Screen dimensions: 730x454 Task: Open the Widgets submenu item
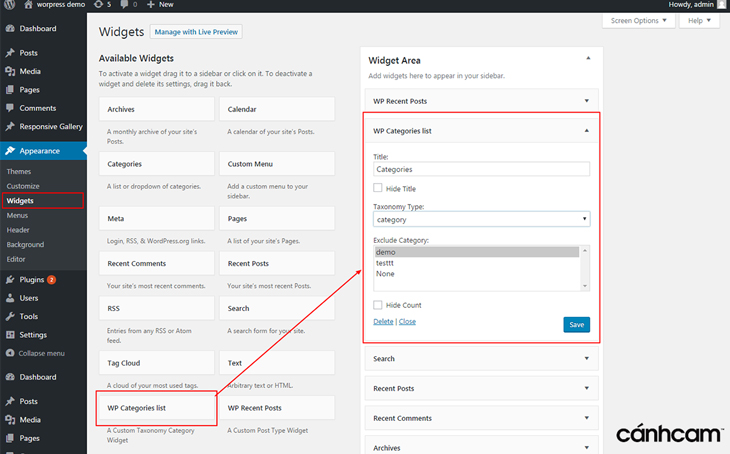pyautogui.click(x=20, y=201)
